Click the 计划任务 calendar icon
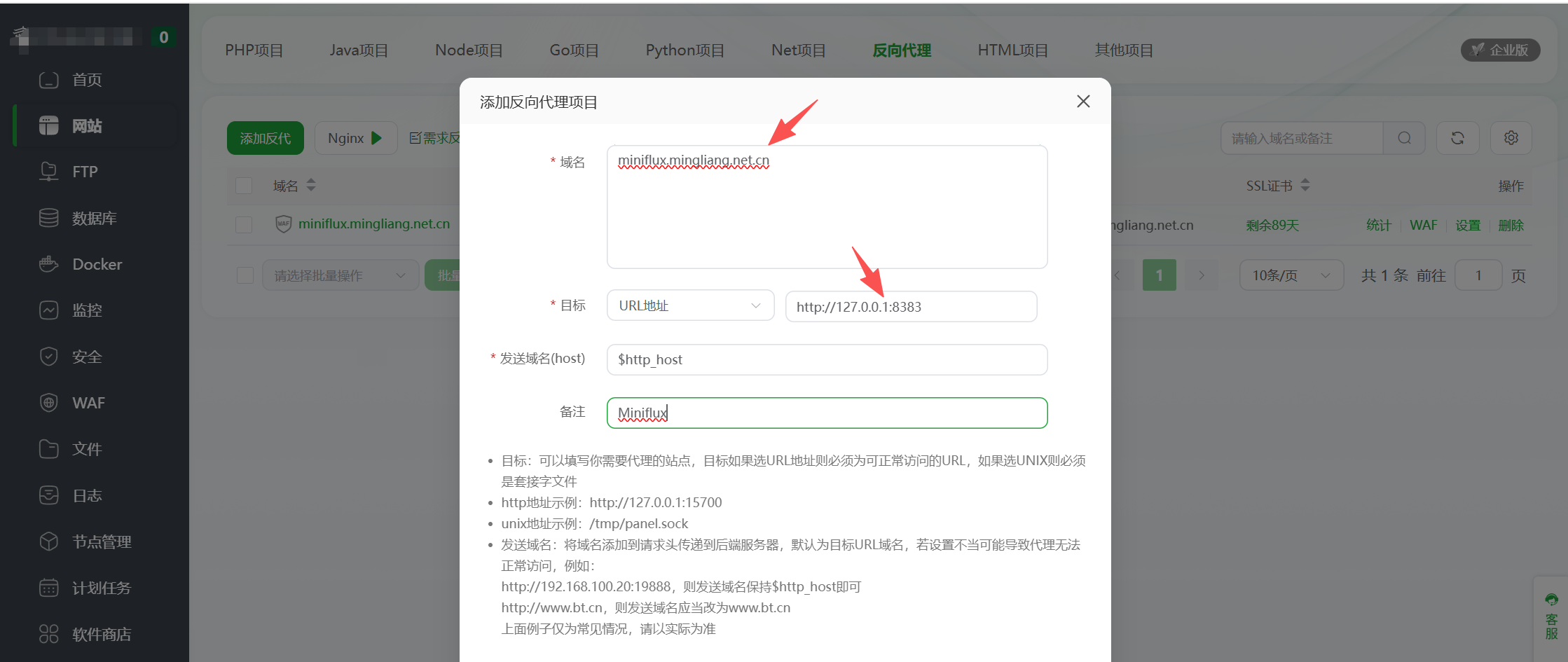 tap(48, 588)
